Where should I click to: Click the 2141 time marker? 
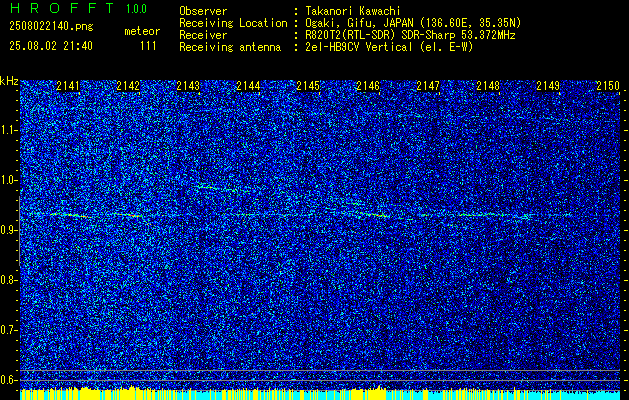(68, 86)
